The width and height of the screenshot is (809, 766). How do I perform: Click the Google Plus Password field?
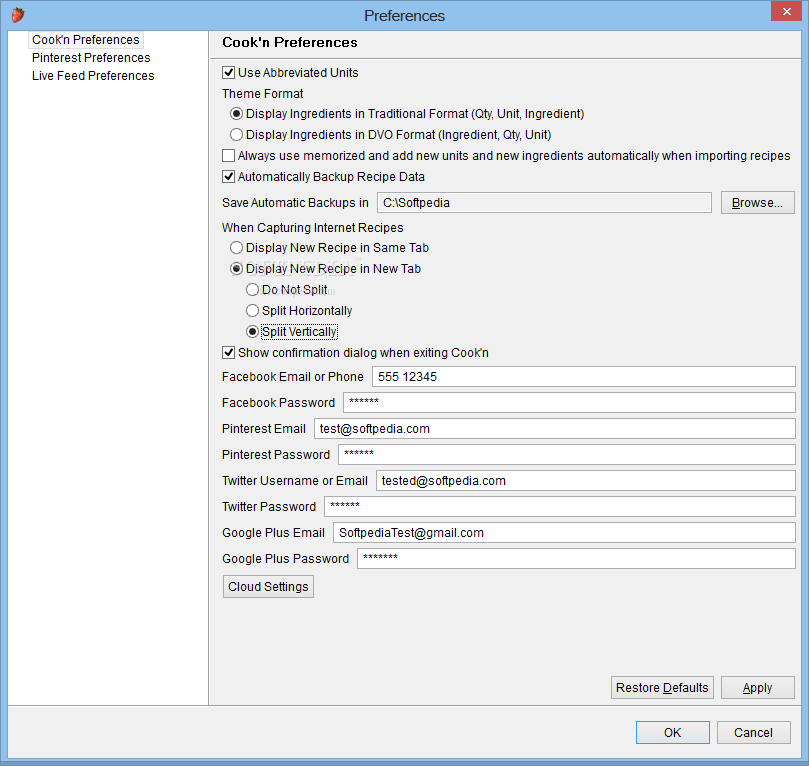point(576,559)
